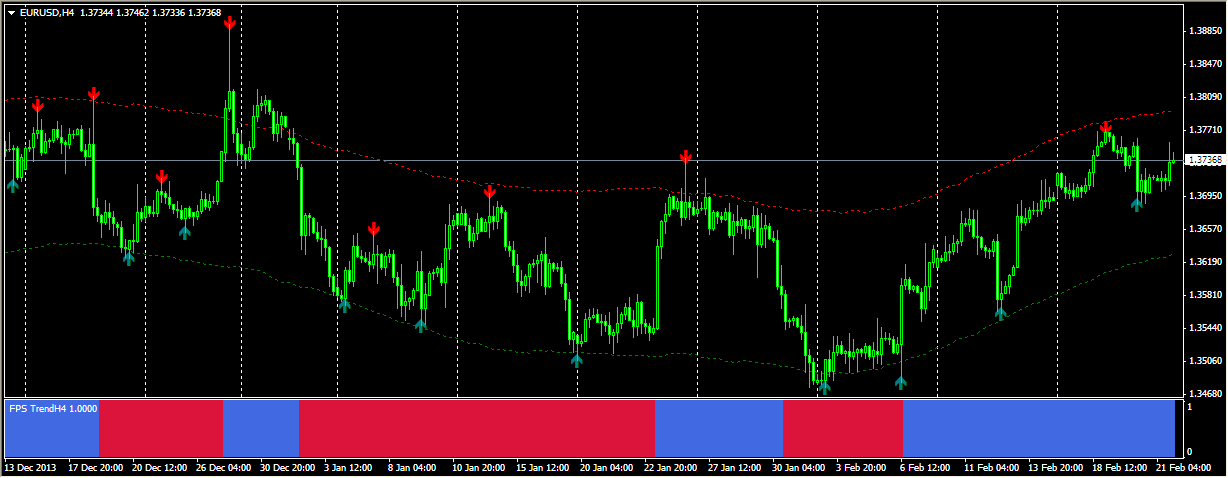Screen dimensions: 1228x478
Task: Select teal up arrow at 11 Feb 04:00 dip
Action: coord(1000,313)
